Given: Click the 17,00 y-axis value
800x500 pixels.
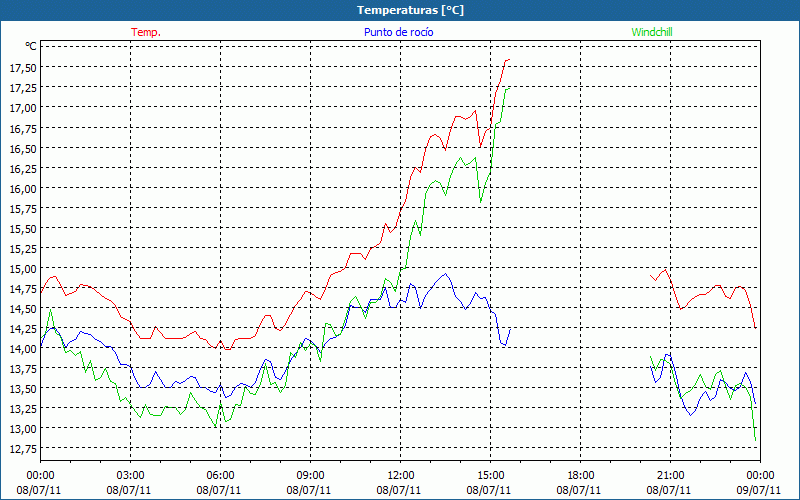Looking at the screenshot, I should pyautogui.click(x=23, y=108).
